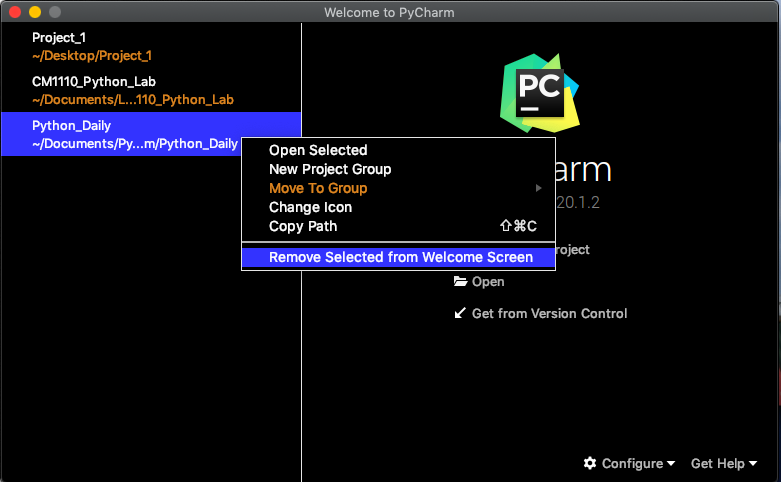Choose New Project Group menu entry
Image resolution: width=781 pixels, height=482 pixels.
pyautogui.click(x=398, y=169)
